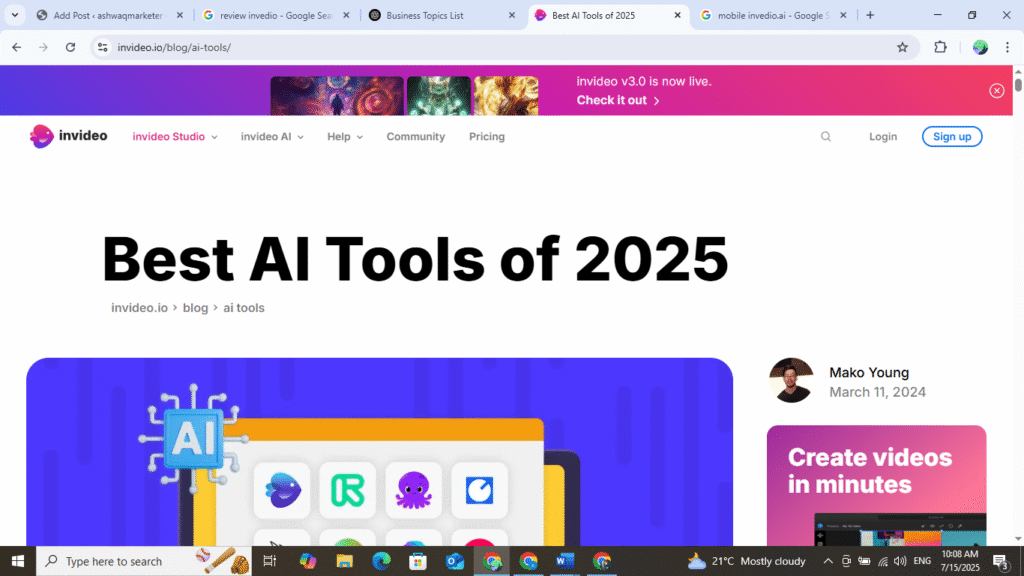1024x576 pixels.
Task: Reload the page using the refresh icon
Action: [70, 47]
